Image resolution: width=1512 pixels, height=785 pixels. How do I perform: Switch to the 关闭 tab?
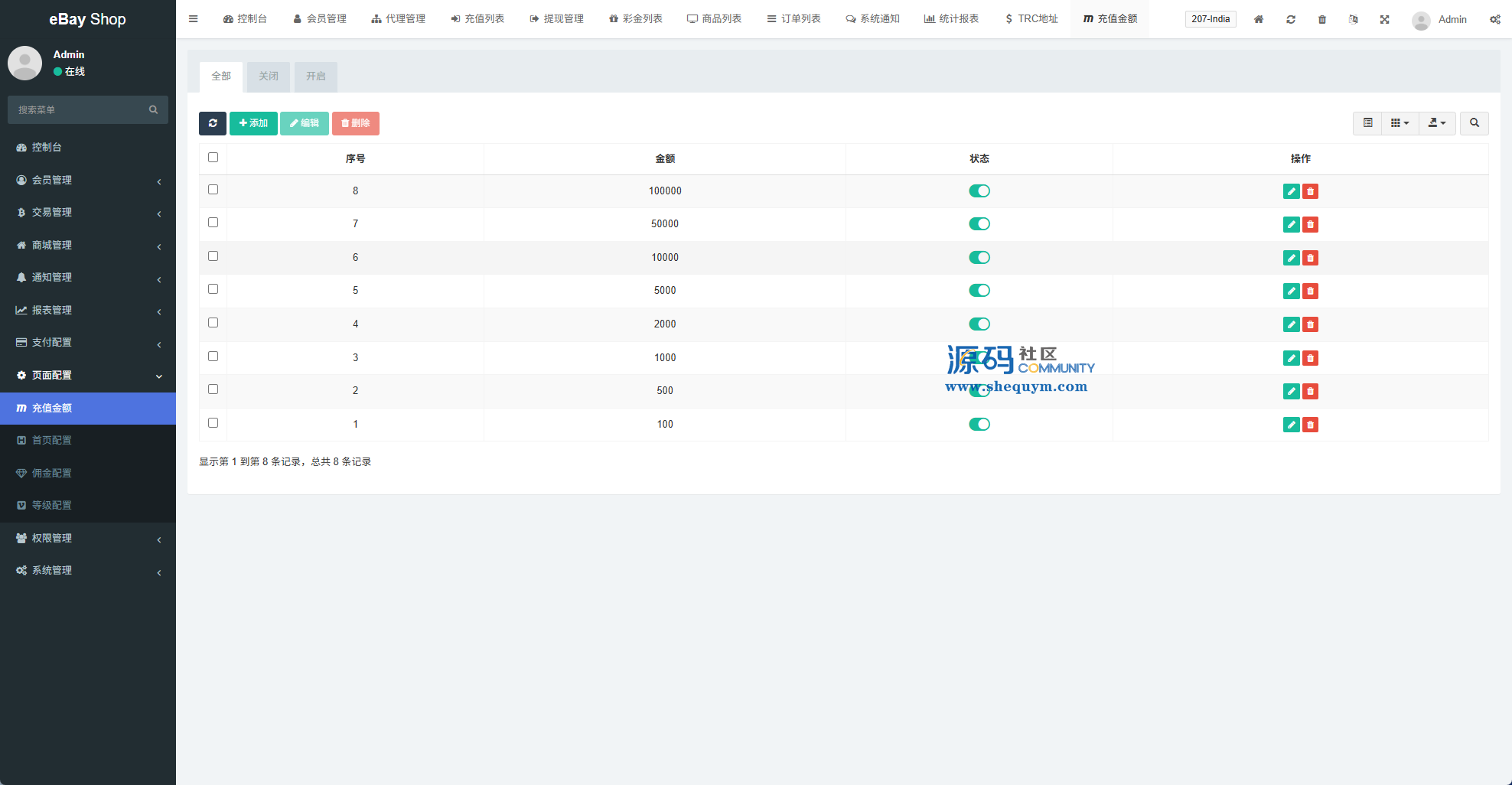(269, 77)
